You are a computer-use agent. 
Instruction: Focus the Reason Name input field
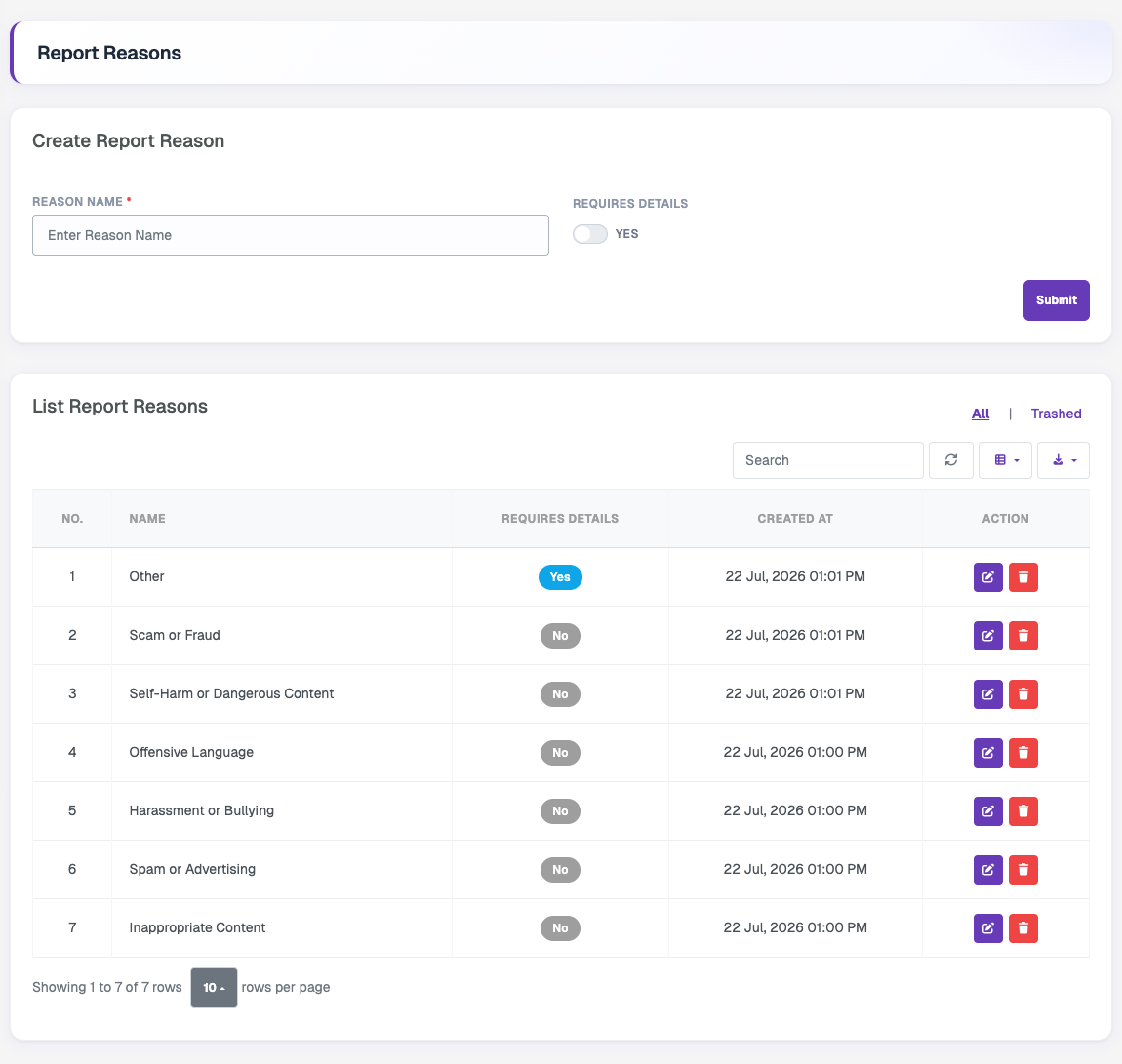tap(291, 235)
